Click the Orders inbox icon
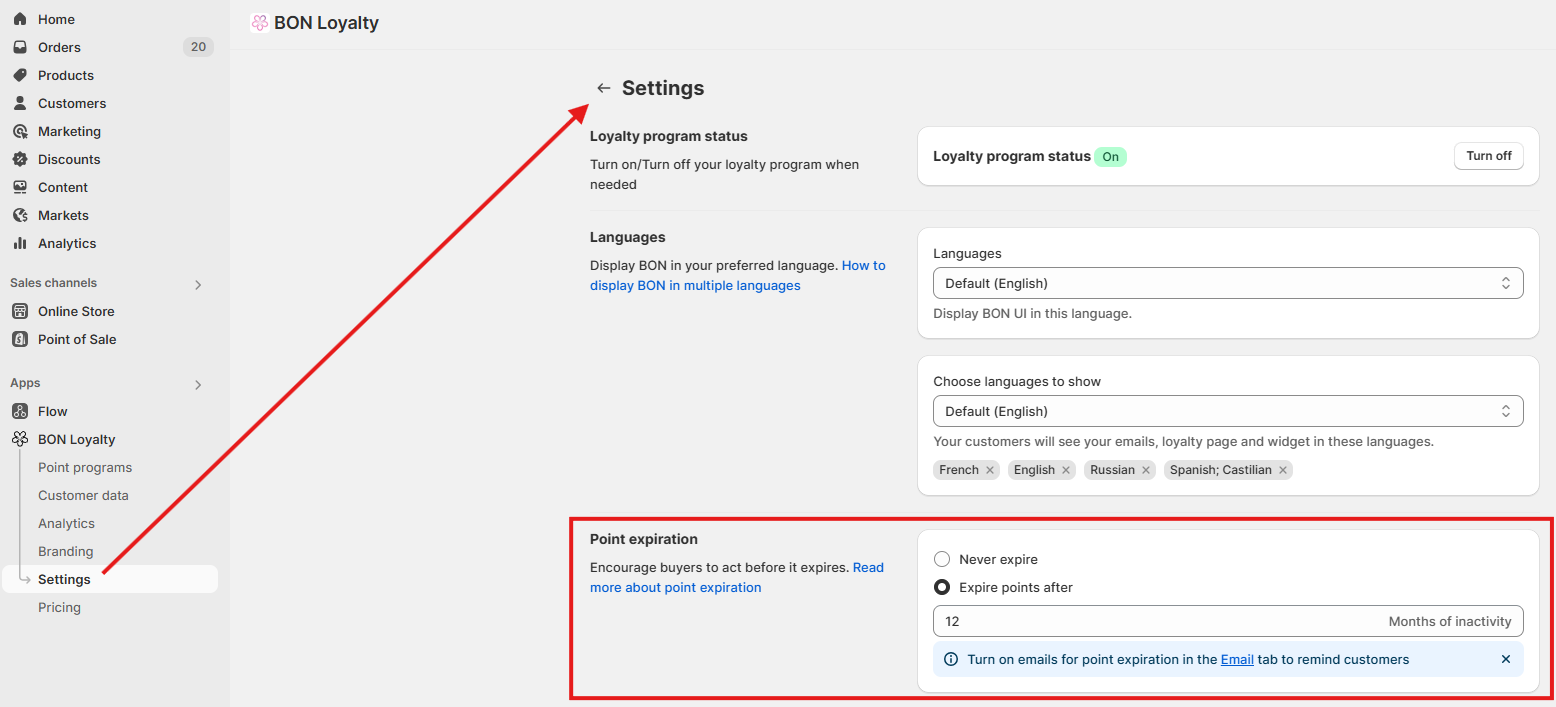The height and width of the screenshot is (707, 1556). pyautogui.click(x=20, y=47)
